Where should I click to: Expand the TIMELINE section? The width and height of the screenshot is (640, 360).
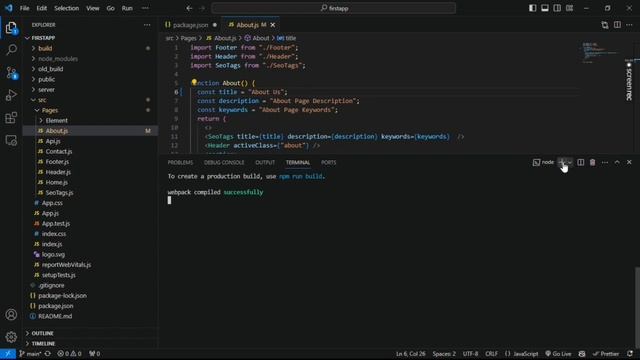(x=90, y=344)
